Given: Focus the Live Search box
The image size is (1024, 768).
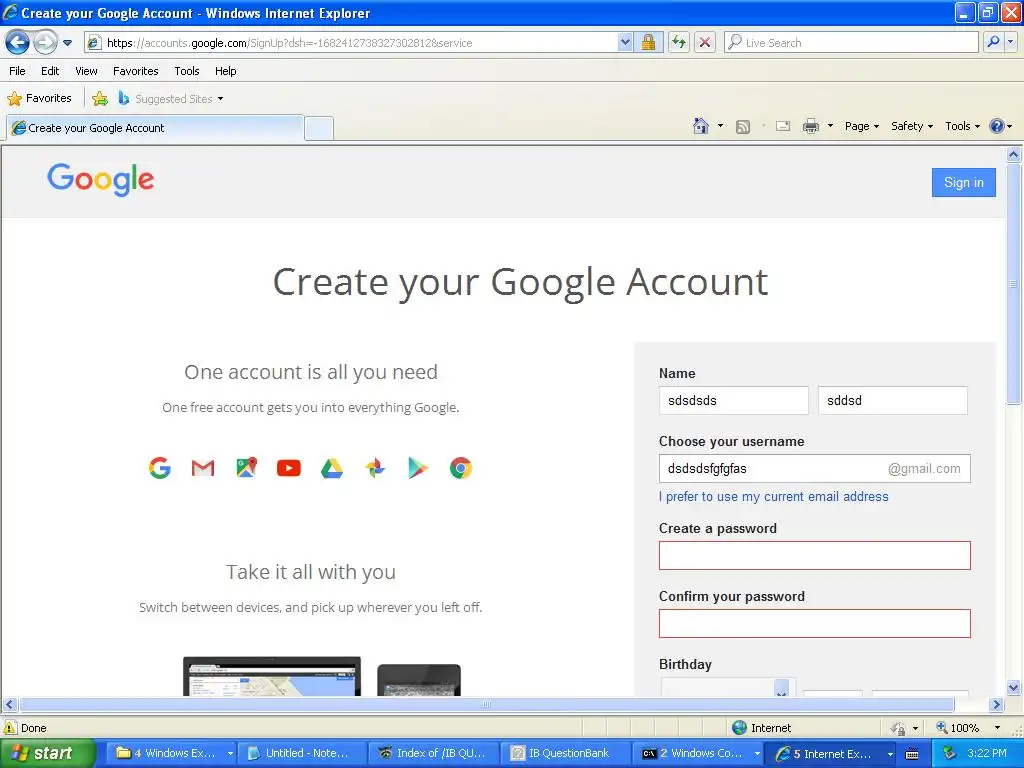Looking at the screenshot, I should click(x=852, y=42).
